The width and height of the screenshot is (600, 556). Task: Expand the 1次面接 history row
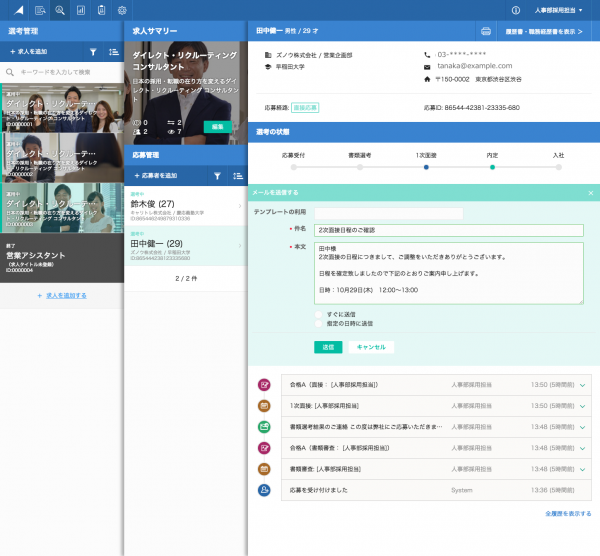coord(582,406)
